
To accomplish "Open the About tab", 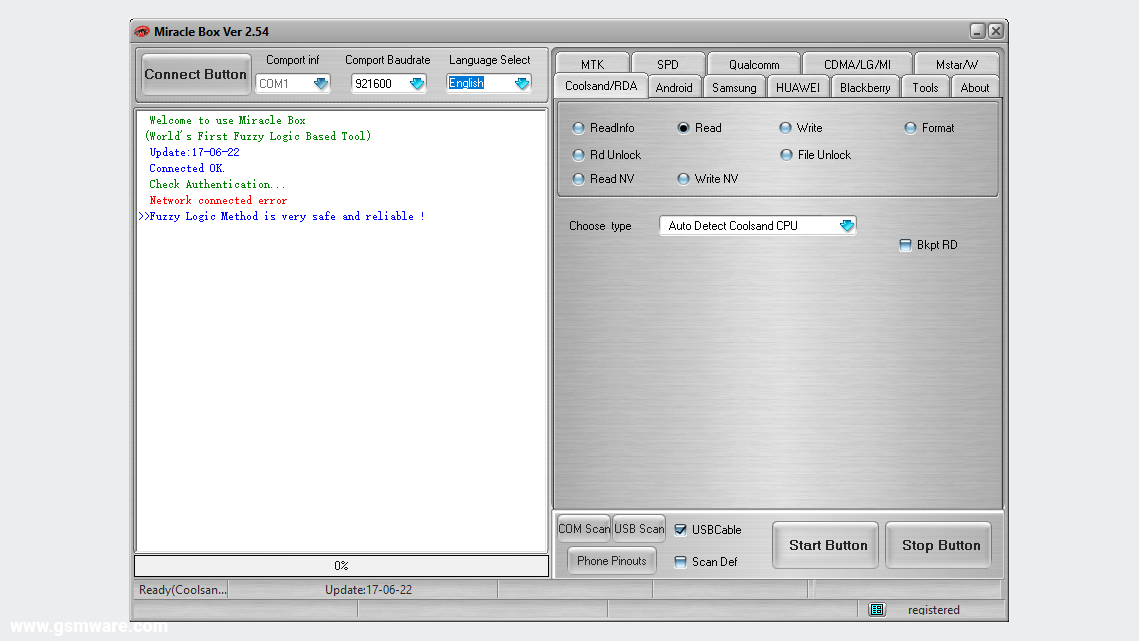I will click(975, 87).
